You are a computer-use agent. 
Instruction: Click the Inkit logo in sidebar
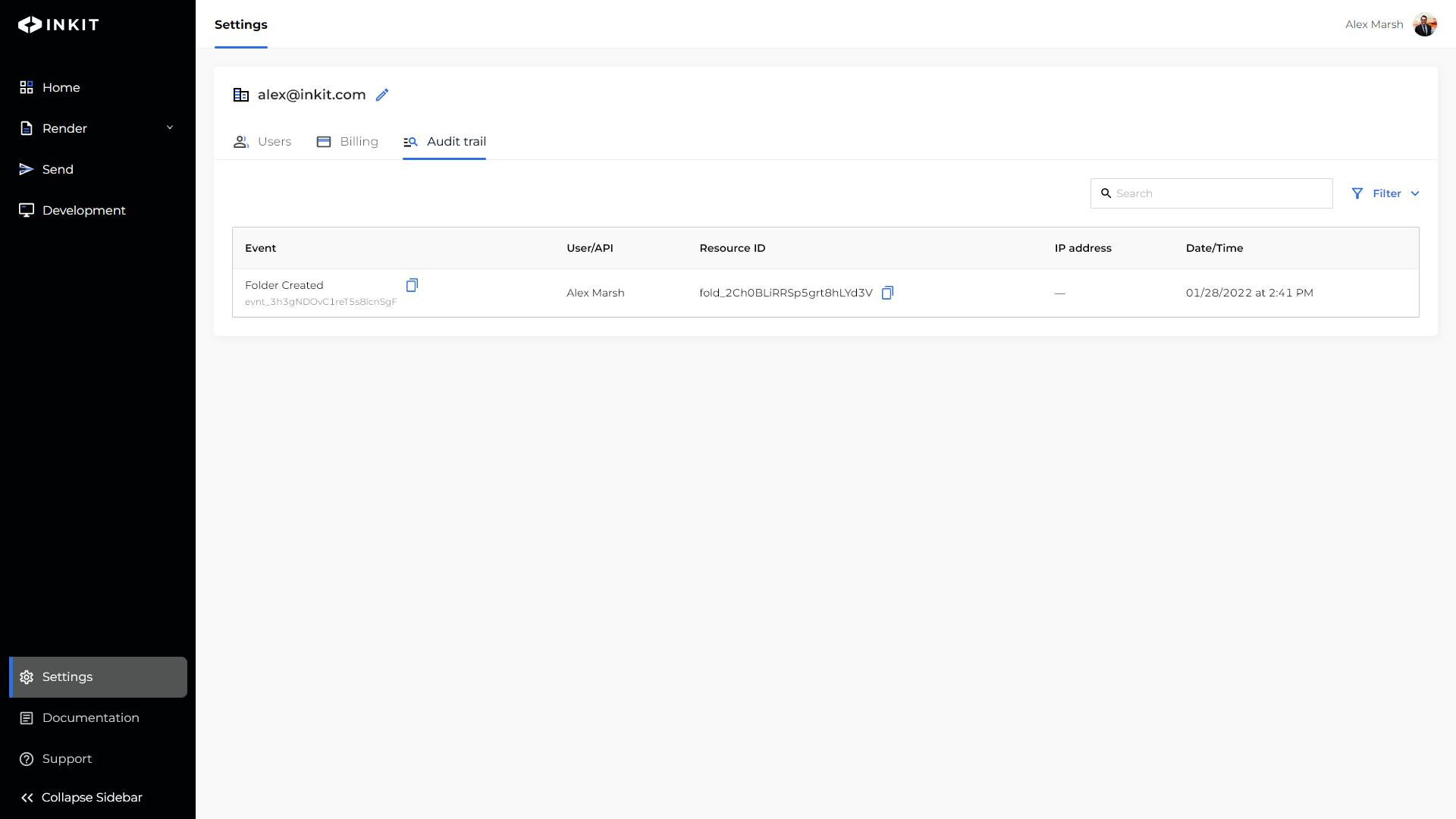point(58,25)
